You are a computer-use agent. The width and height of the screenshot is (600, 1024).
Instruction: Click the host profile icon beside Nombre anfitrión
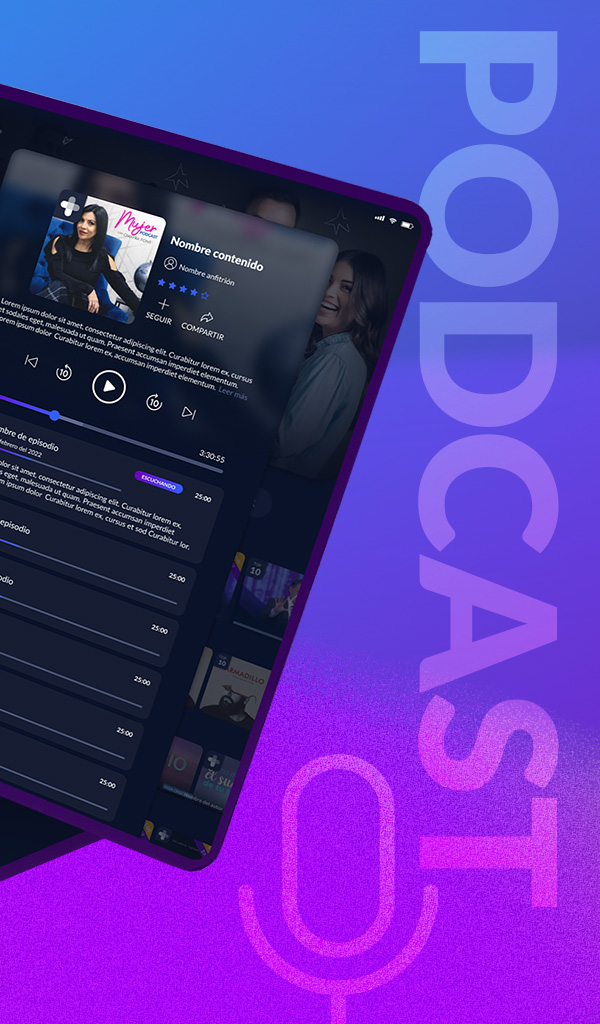click(170, 263)
